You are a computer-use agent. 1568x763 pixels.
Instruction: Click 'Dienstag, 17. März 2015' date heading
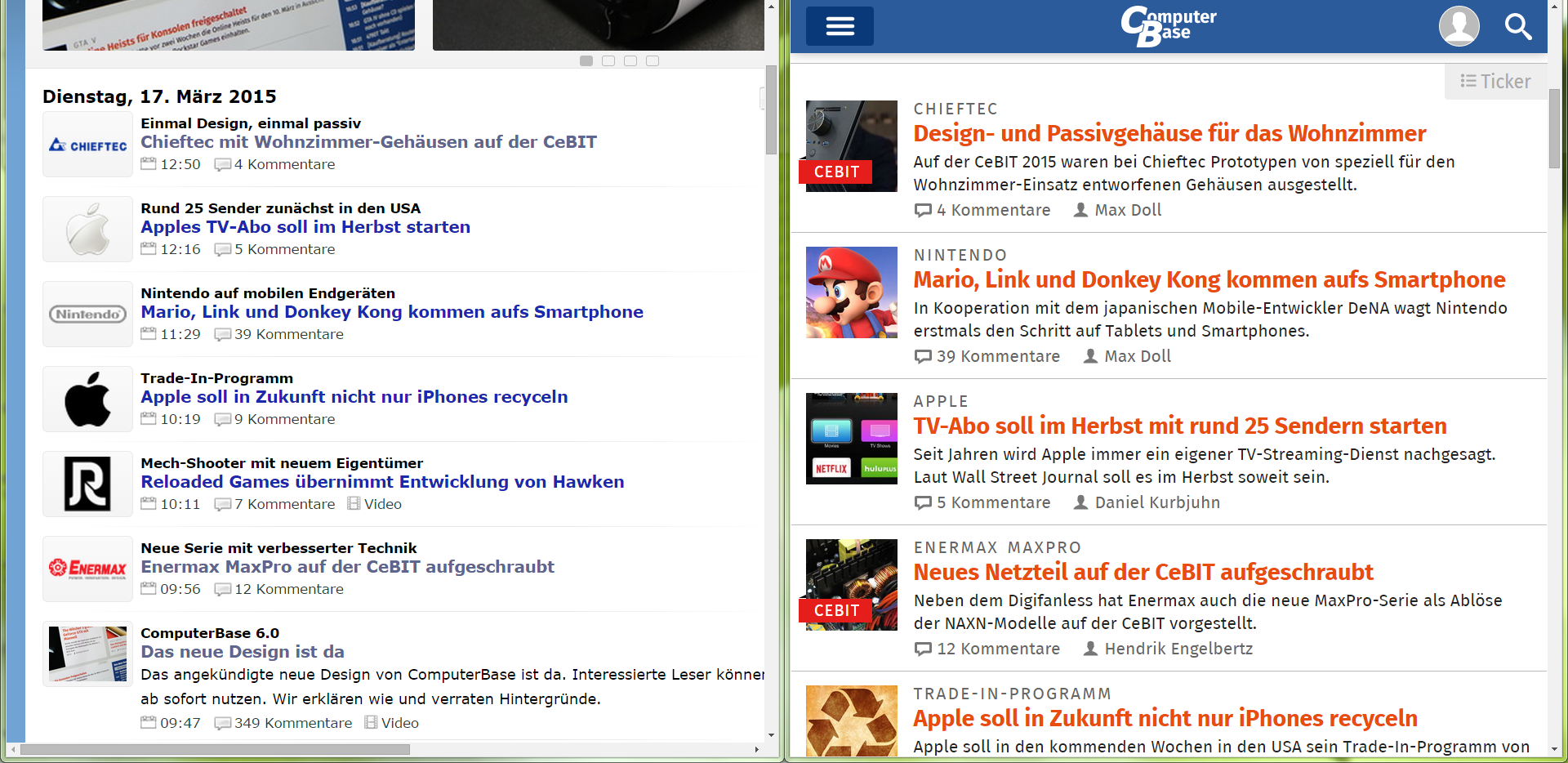[159, 96]
